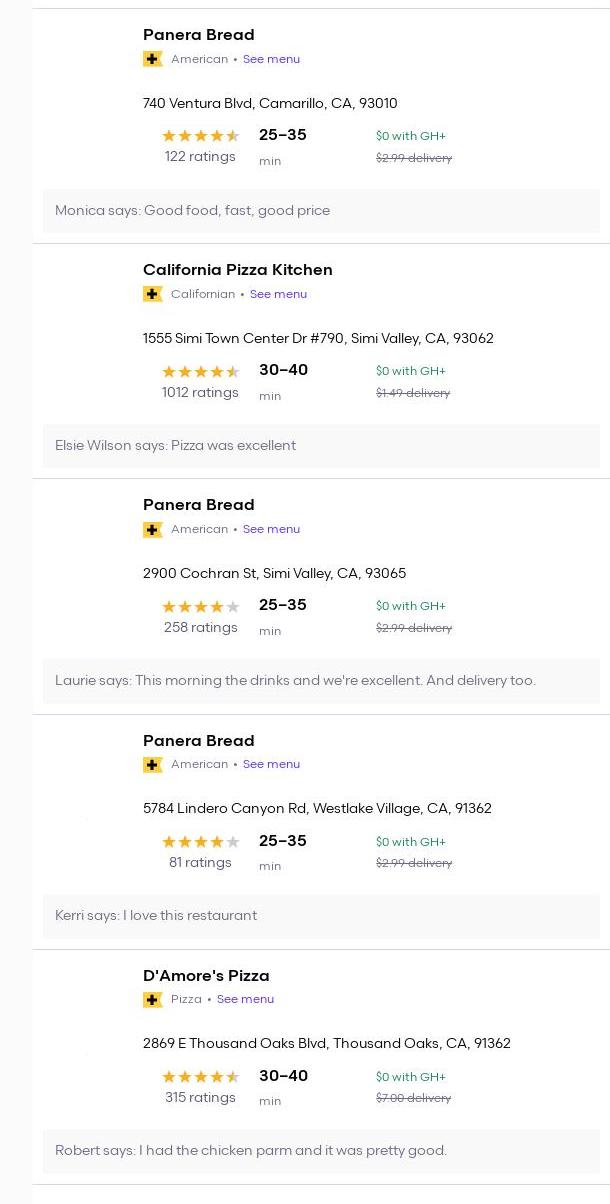The height and width of the screenshot is (1204, 610).
Task: Select Panera Bread at 740 Ventura Blvd
Action: pos(198,35)
